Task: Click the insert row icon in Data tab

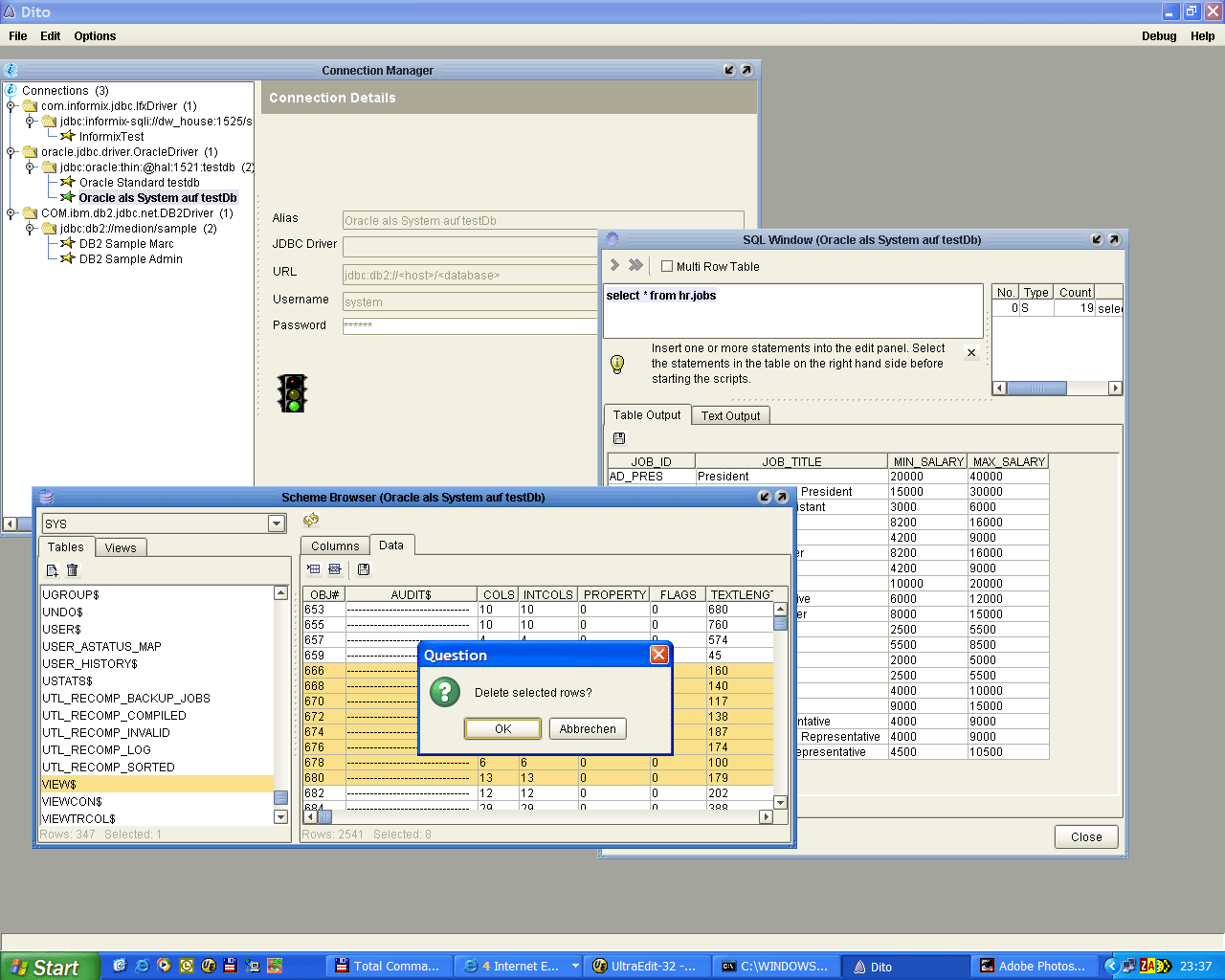Action: (314, 569)
